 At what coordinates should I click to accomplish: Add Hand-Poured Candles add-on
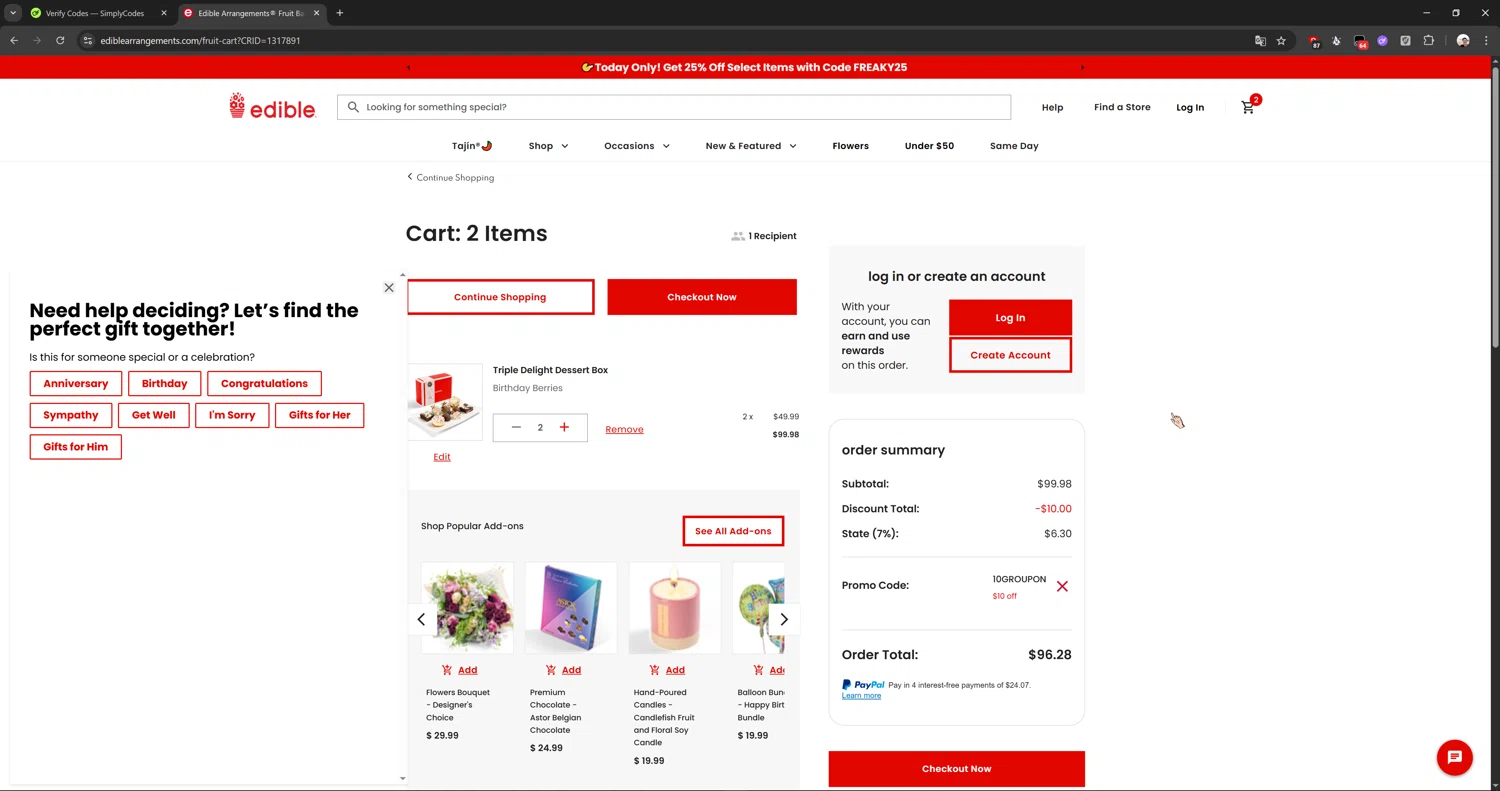coord(667,670)
